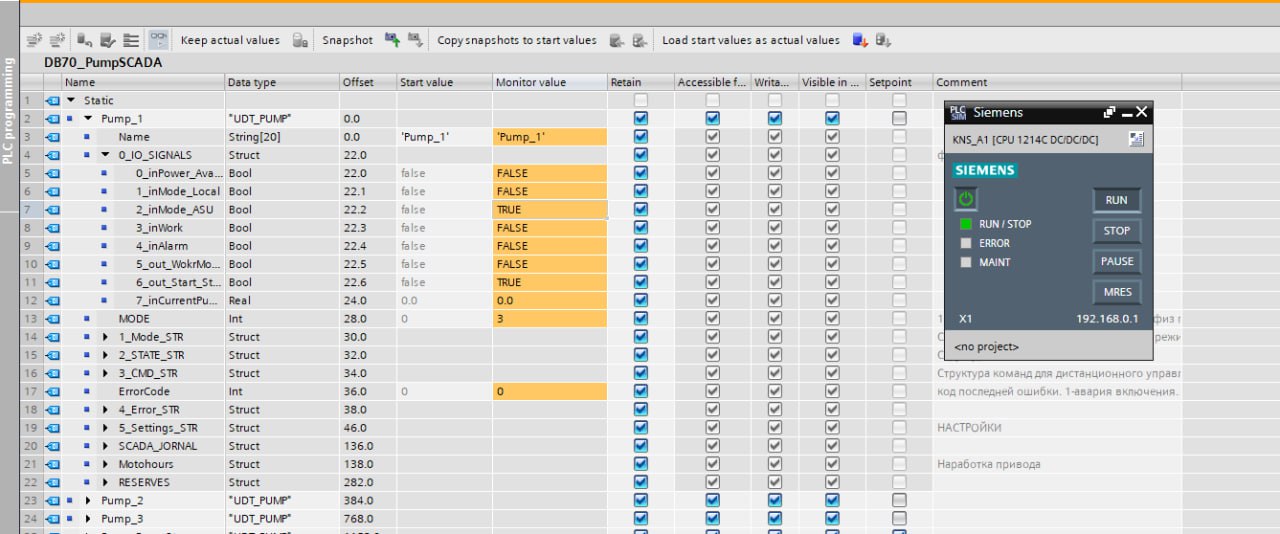Click the Comment column header
1280x534 pixels.
(1057, 82)
